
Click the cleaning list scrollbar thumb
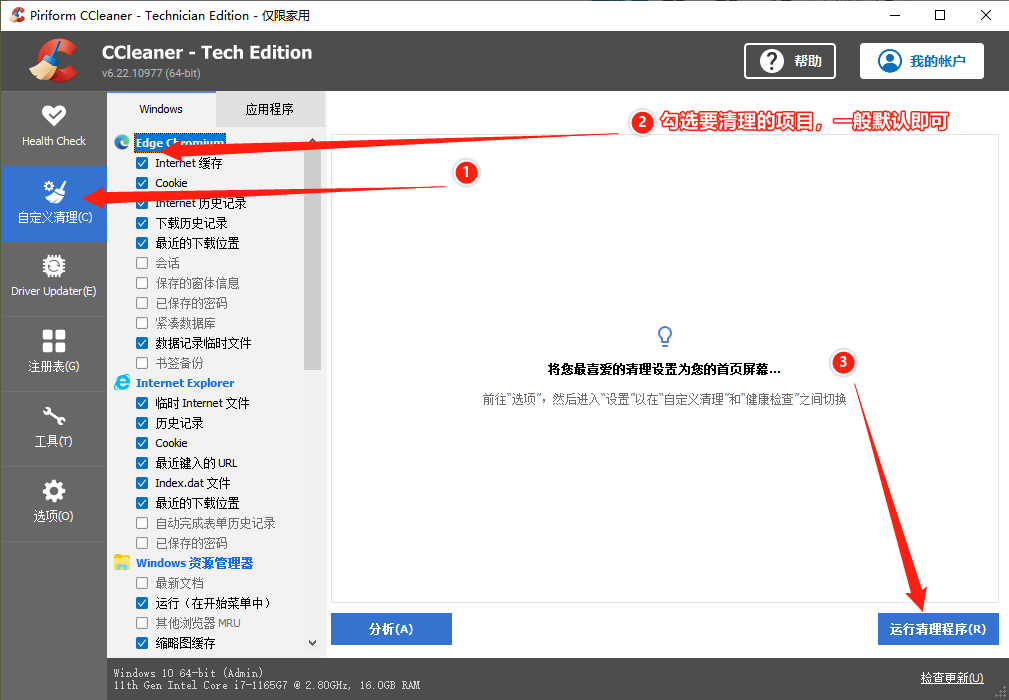pos(312,259)
